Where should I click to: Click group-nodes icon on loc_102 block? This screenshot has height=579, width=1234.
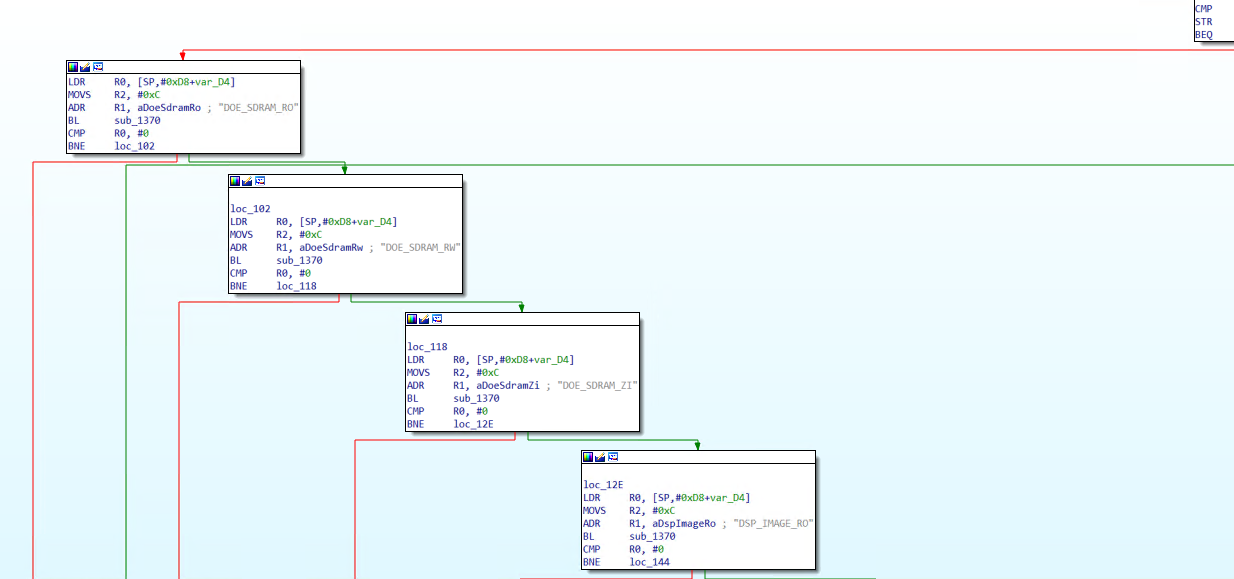(261, 181)
